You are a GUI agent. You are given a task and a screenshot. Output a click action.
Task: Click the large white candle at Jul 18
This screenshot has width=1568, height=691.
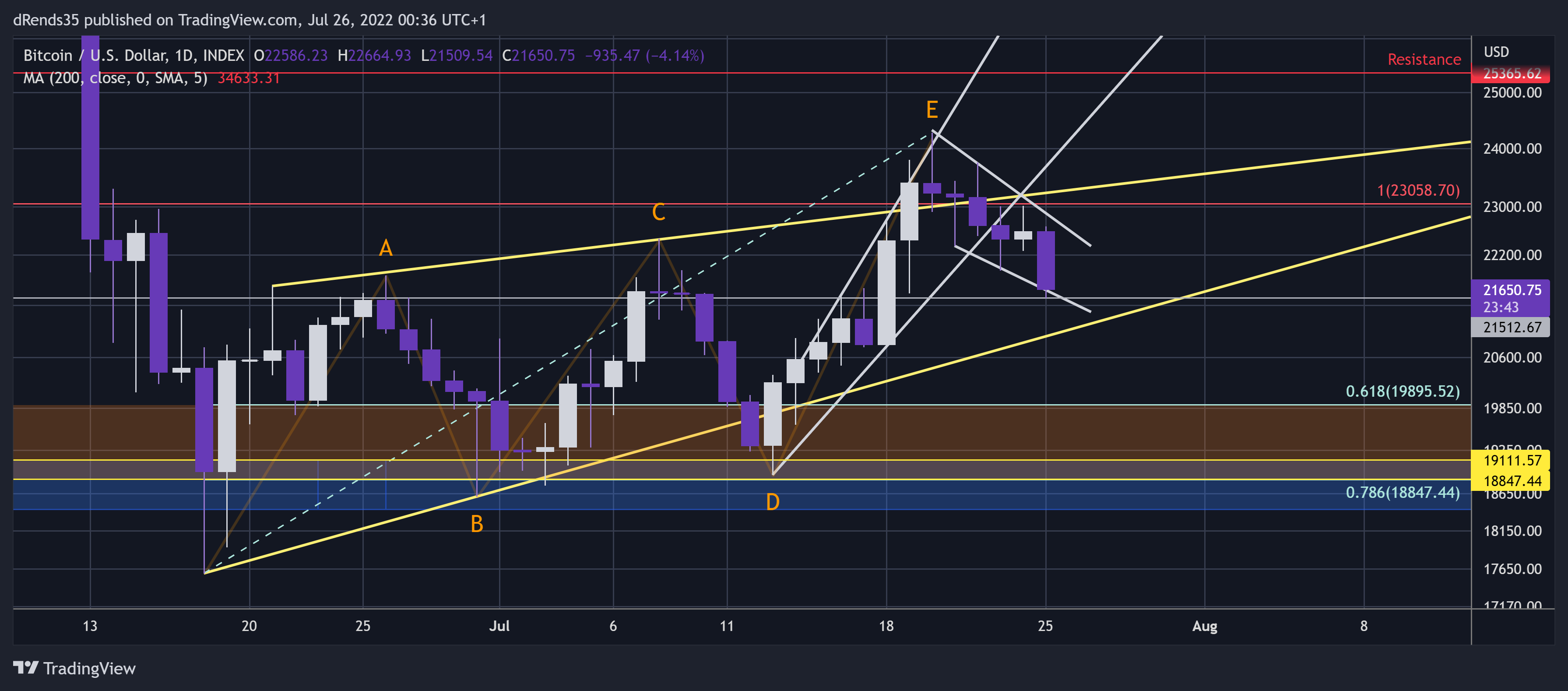click(x=886, y=293)
